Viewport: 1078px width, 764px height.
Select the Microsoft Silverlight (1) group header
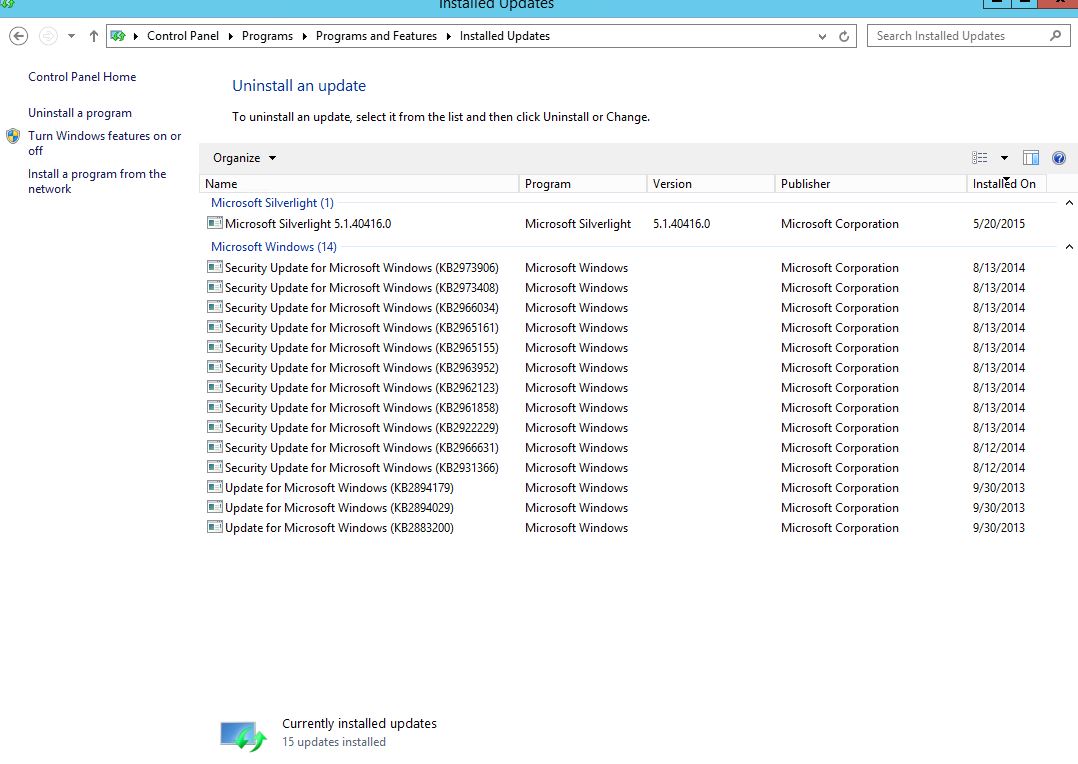272,203
